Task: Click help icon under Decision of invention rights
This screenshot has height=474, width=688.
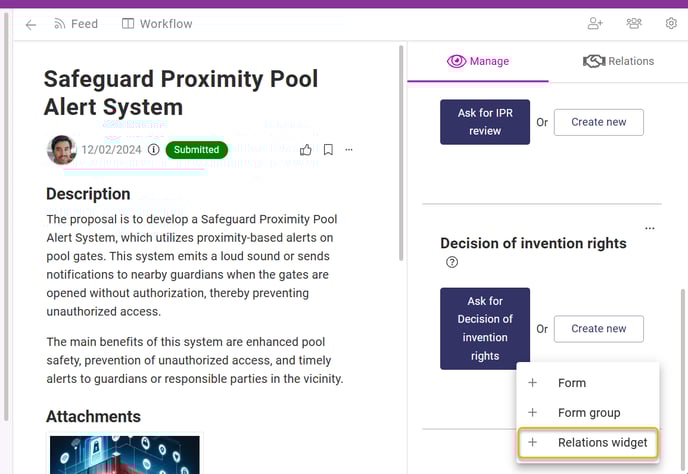Action: coord(452,262)
